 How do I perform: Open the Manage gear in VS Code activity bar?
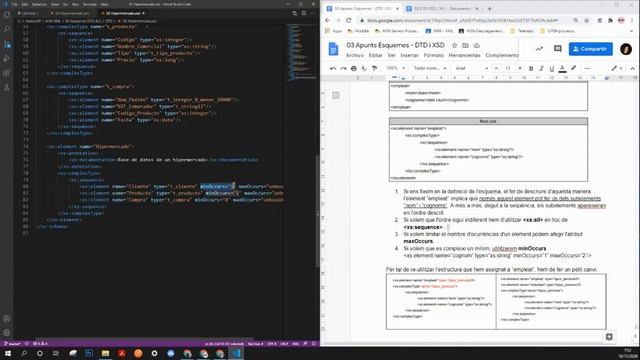(7, 333)
